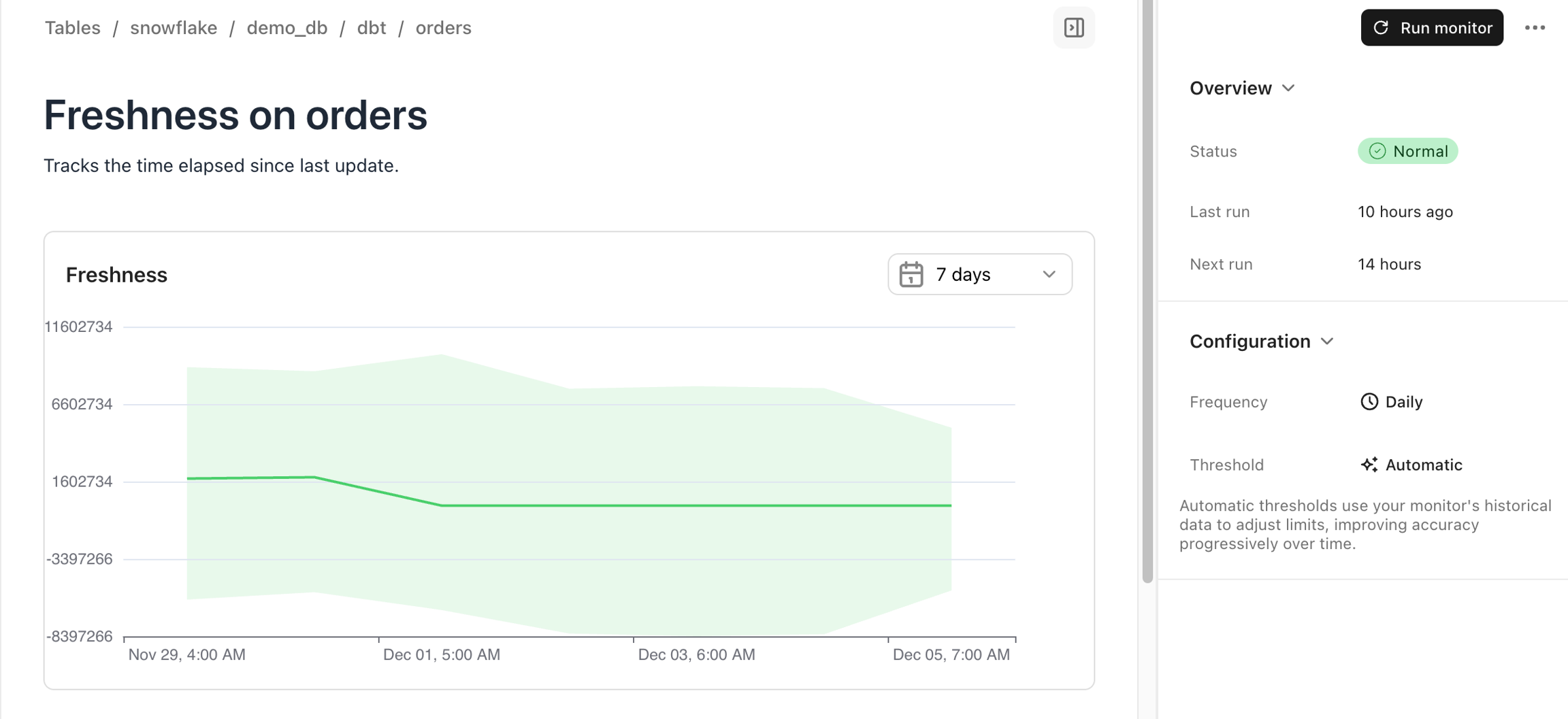This screenshot has height=719, width=1568.
Task: Collapse the Overview section chevron
Action: (1288, 88)
